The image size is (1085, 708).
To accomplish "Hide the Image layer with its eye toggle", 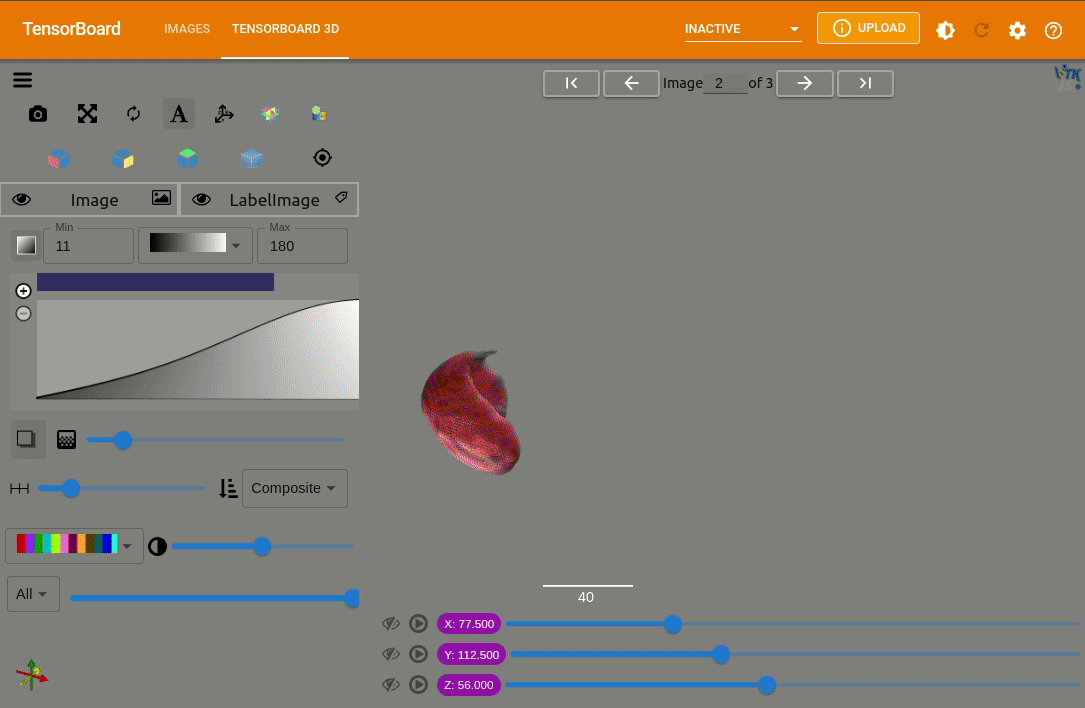I will [x=22, y=199].
